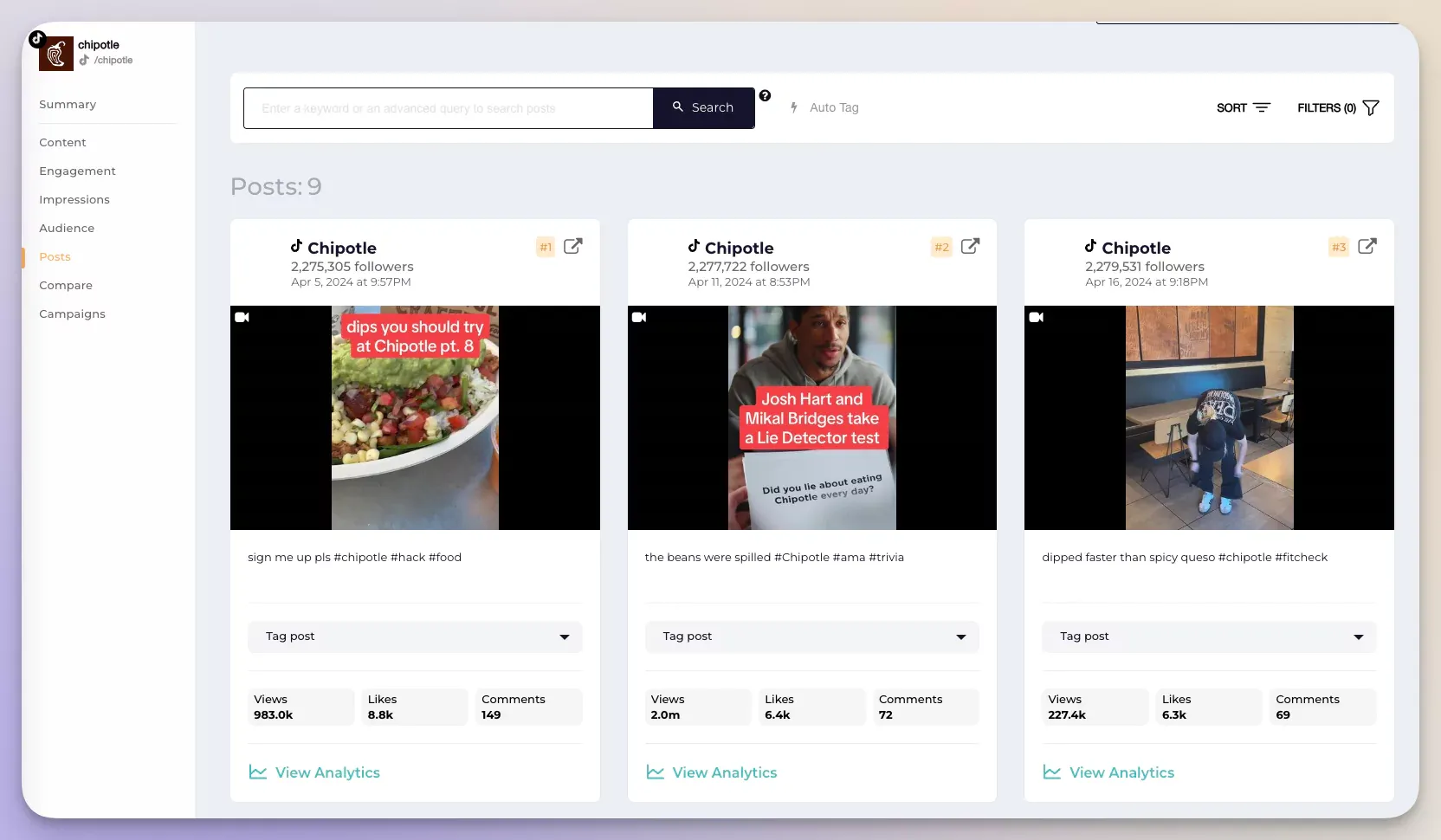
Task: Open post #3 in external link
Action: pos(1367,246)
